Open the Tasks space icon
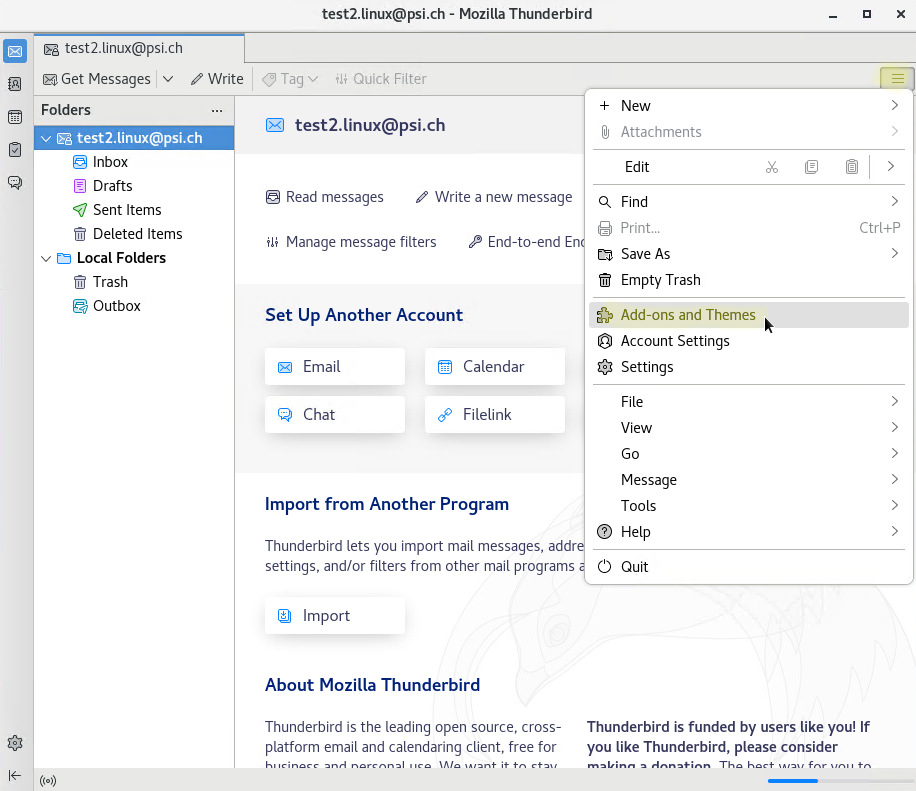916x791 pixels. (x=15, y=150)
